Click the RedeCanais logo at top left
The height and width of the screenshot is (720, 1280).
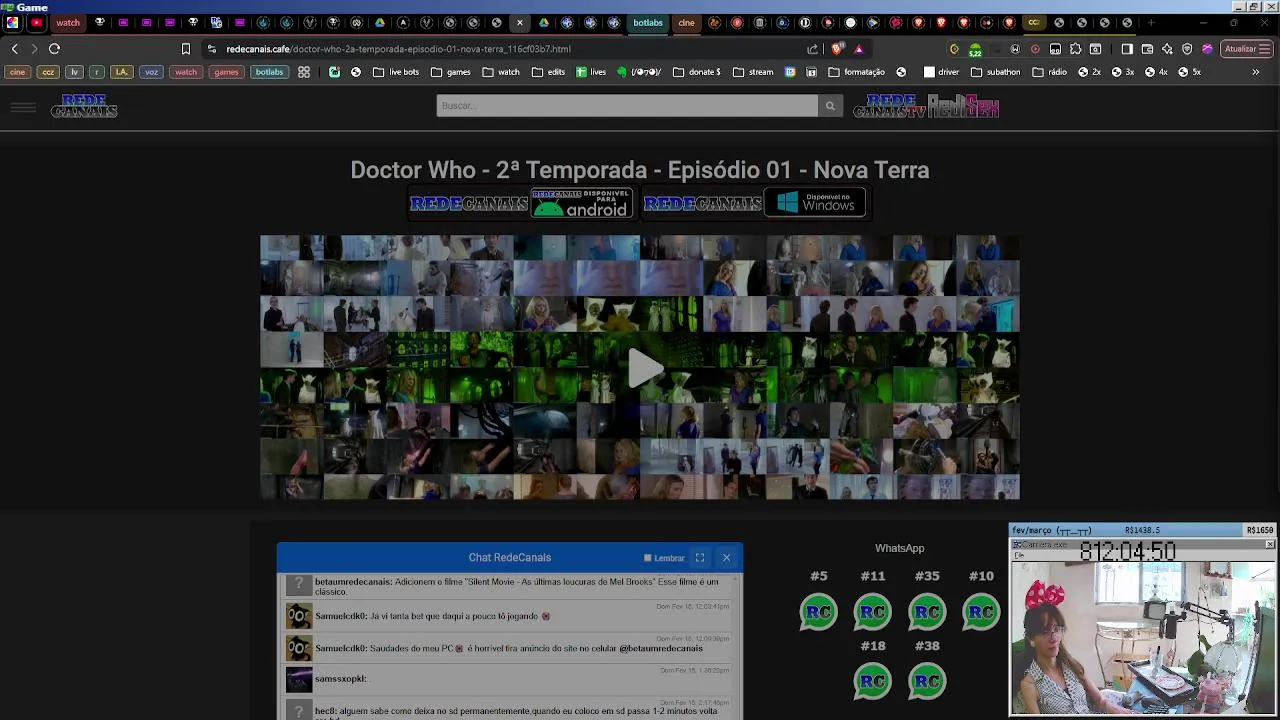click(84, 106)
